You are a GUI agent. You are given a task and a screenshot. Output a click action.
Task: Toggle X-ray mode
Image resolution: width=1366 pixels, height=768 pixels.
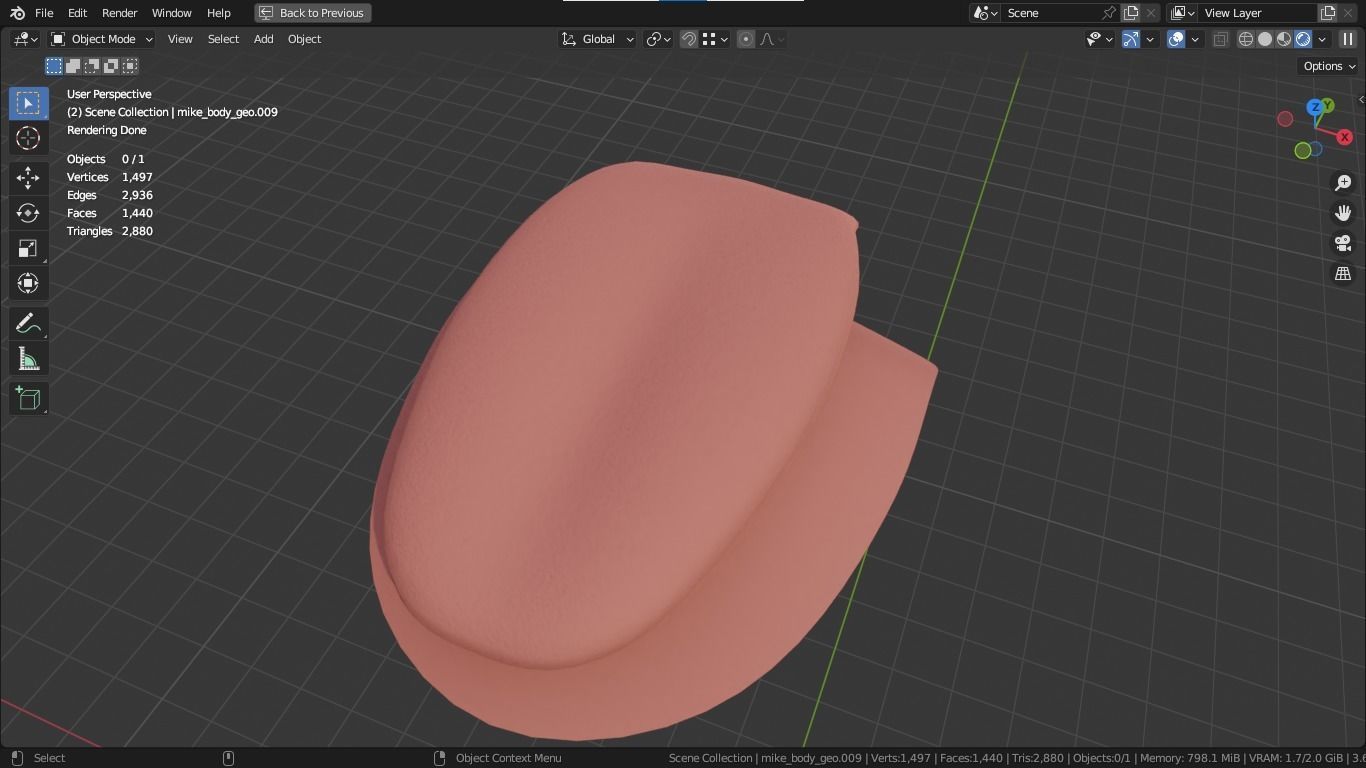[1220, 39]
